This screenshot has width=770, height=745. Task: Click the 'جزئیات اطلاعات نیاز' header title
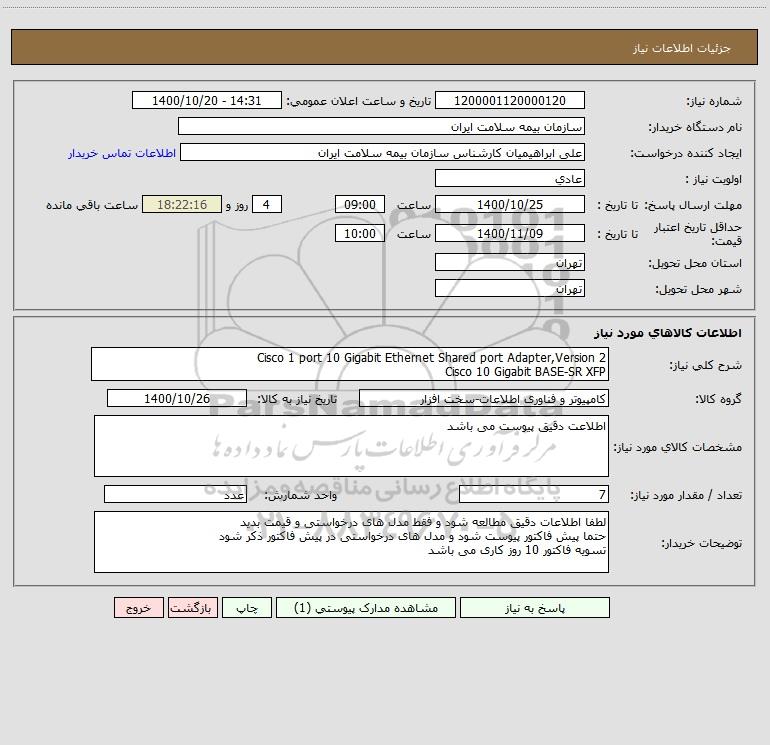[x=682, y=48]
